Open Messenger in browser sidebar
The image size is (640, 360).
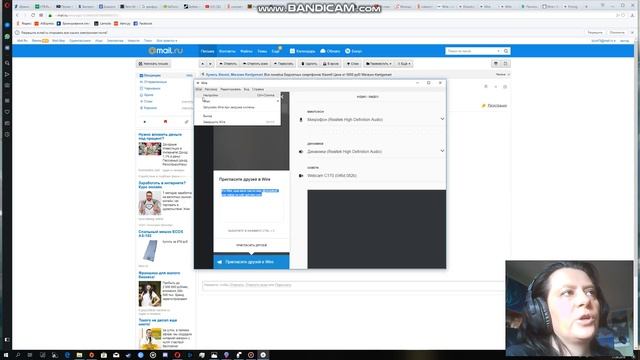pyautogui.click(x=7, y=25)
